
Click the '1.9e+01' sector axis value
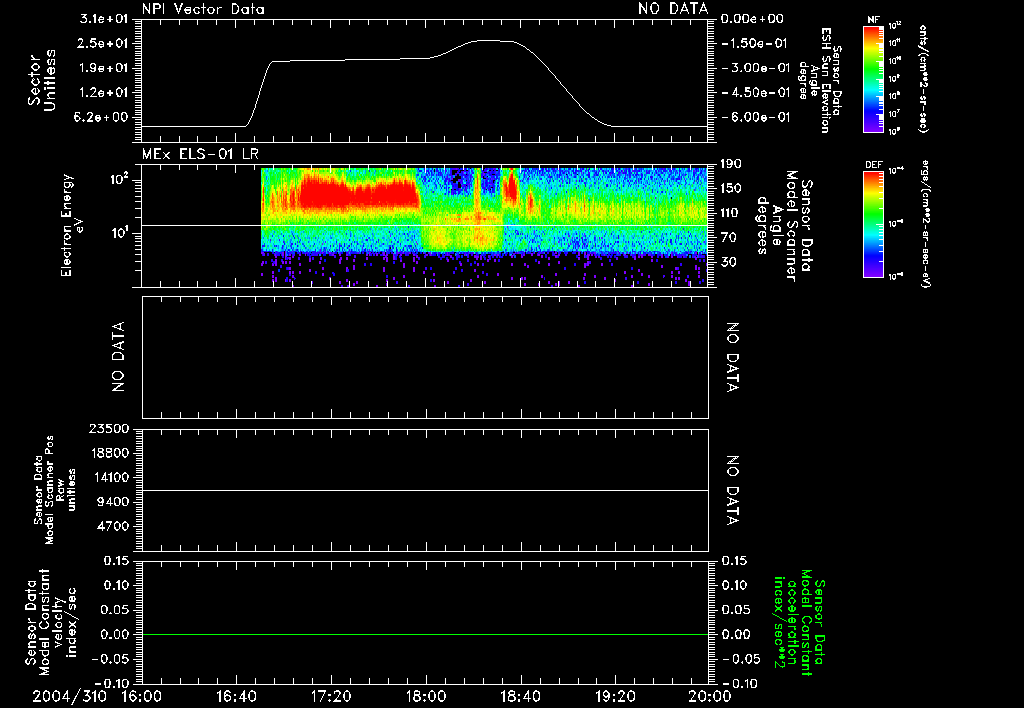[104, 68]
